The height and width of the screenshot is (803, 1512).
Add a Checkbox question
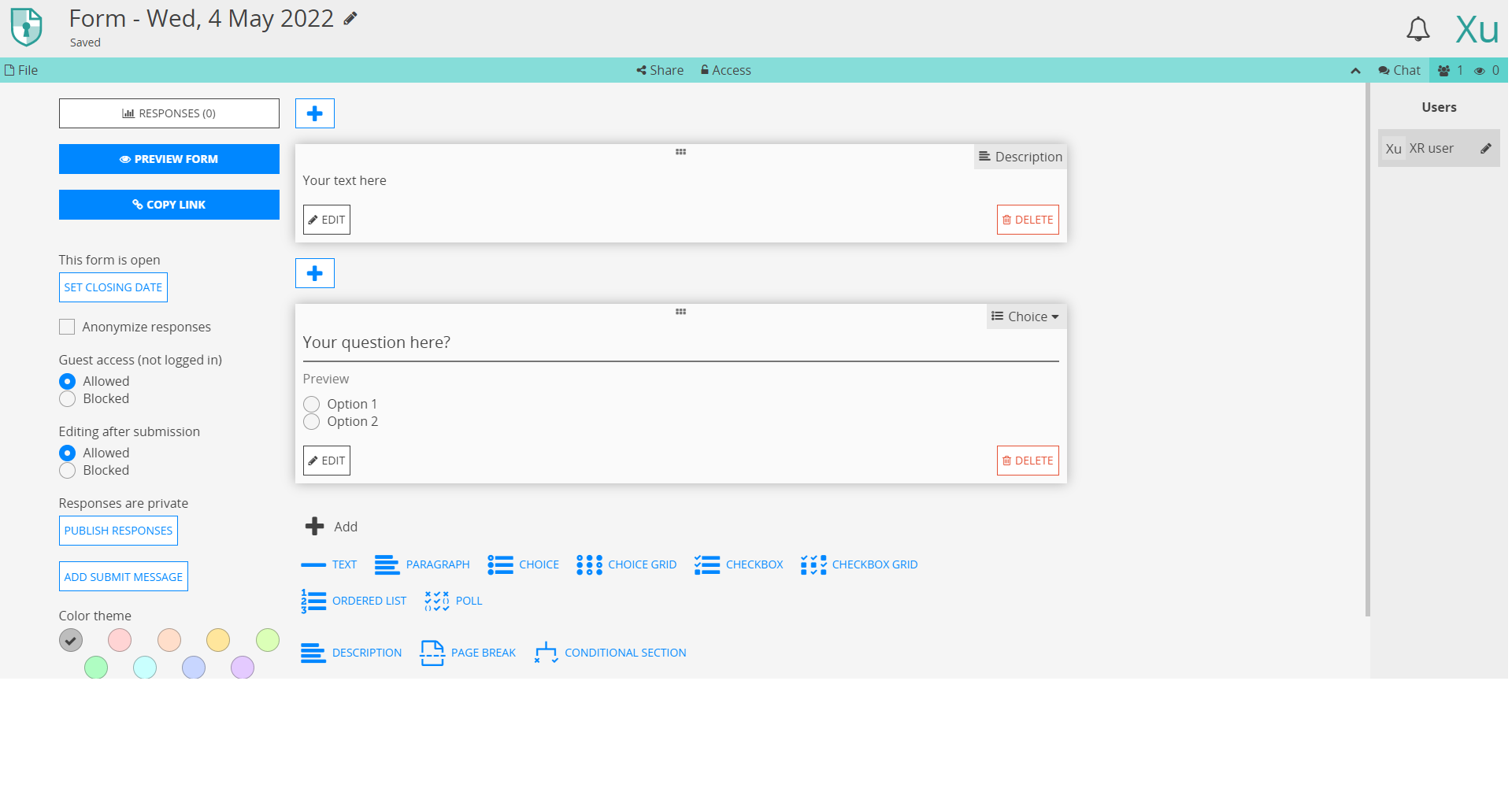point(739,564)
